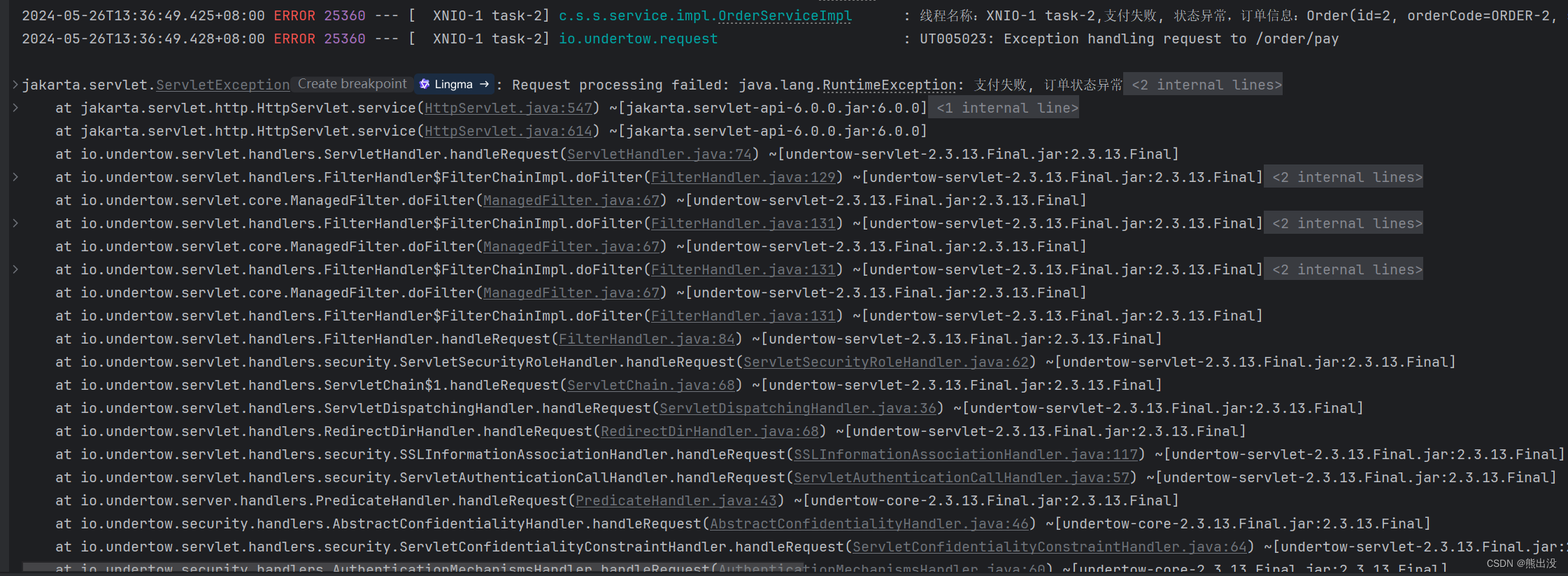Open RedirectDirHandler.java:68 source link
Image resolution: width=1568 pixels, height=576 pixels.
click(710, 431)
